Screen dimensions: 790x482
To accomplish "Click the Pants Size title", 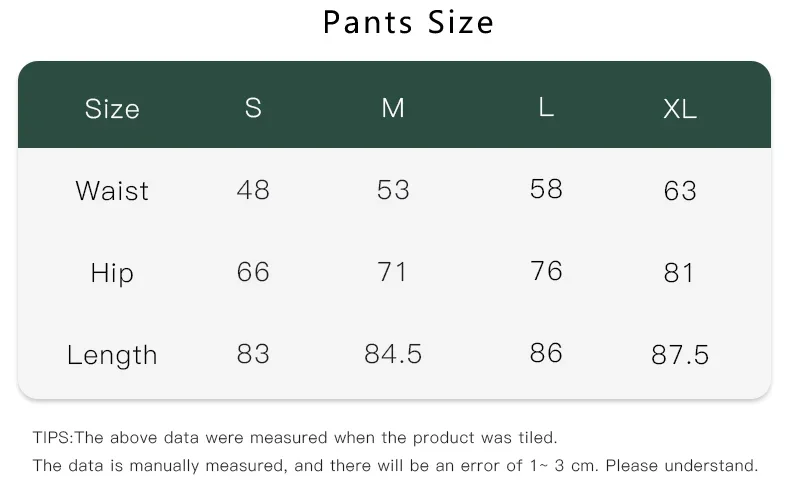I will coord(408,22).
